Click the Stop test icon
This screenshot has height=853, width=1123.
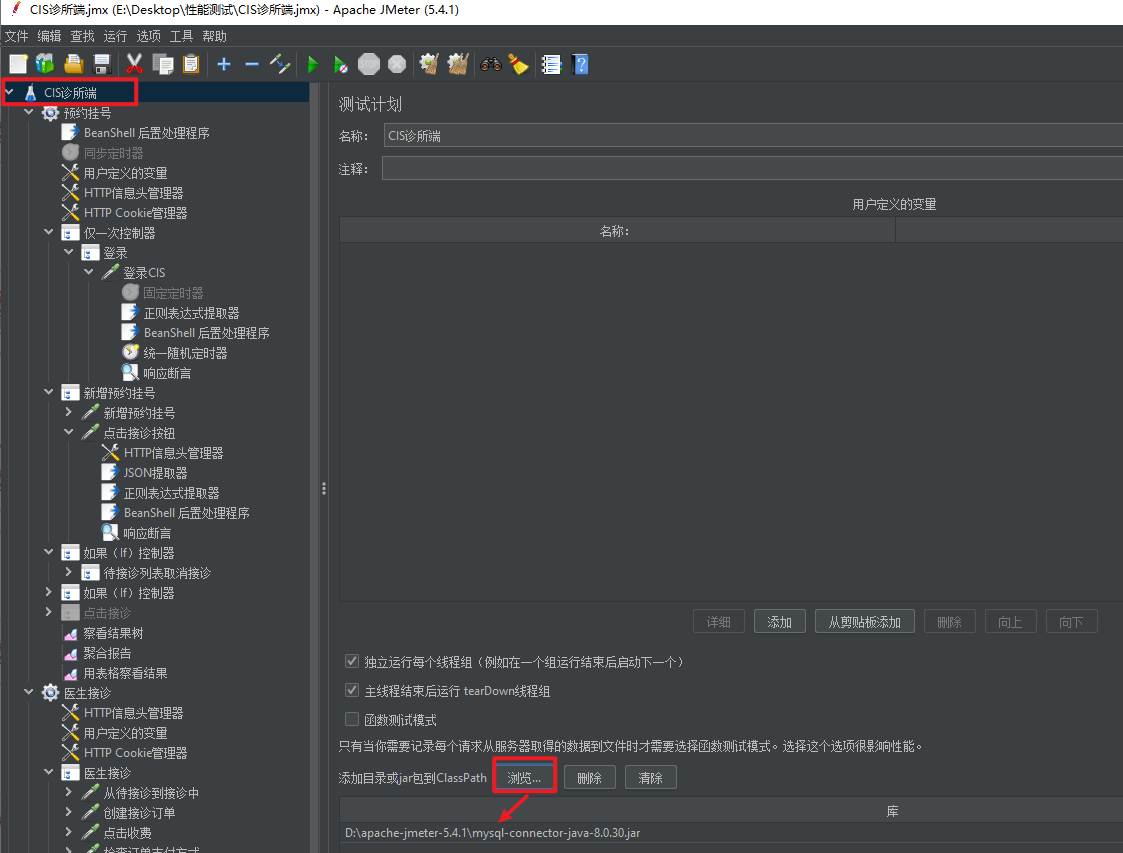[x=369, y=64]
